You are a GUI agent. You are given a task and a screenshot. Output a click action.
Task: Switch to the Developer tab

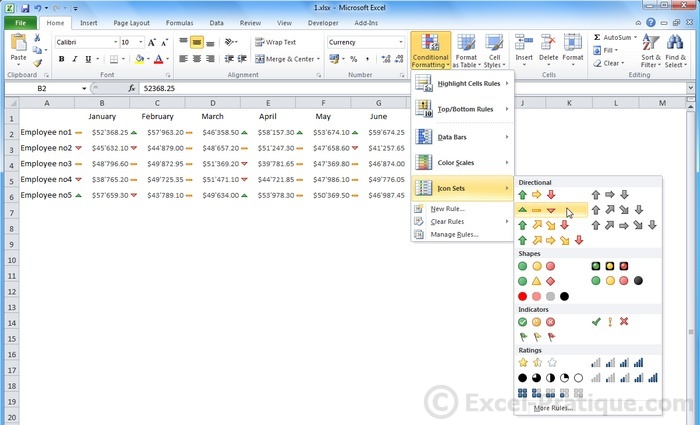(323, 23)
